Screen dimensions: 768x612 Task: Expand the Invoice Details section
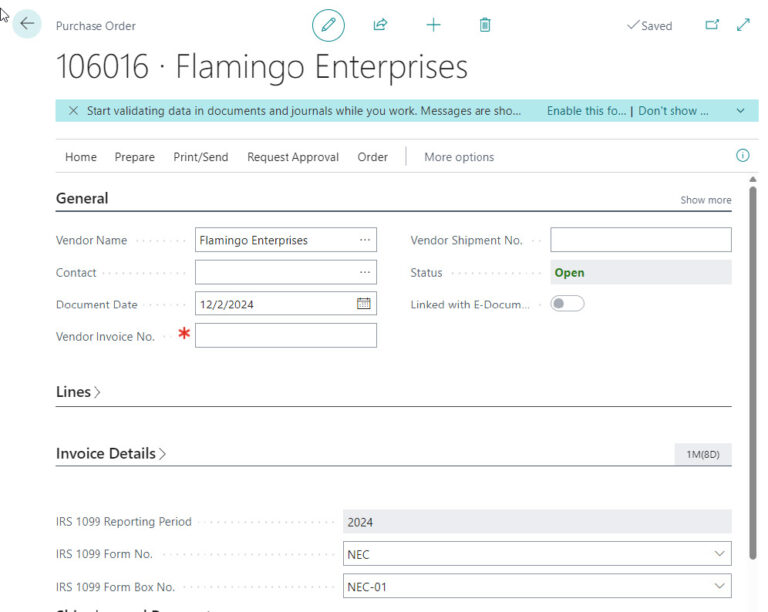coord(111,454)
